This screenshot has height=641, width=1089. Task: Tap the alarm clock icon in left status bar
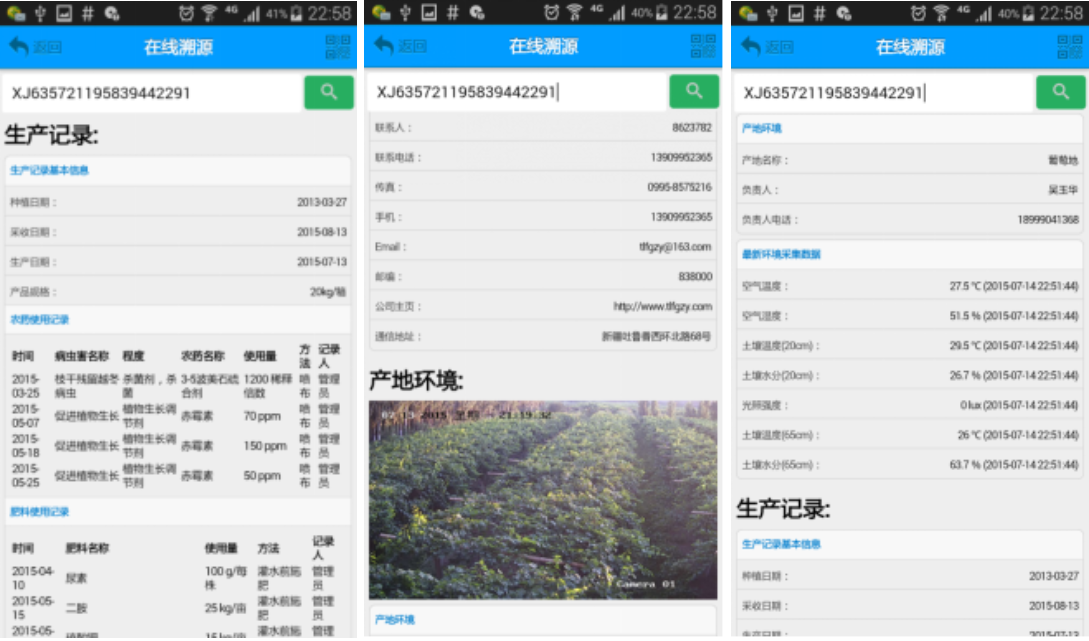(187, 13)
